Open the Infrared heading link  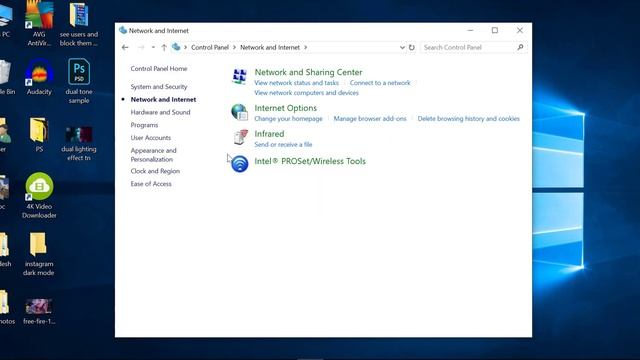point(269,134)
